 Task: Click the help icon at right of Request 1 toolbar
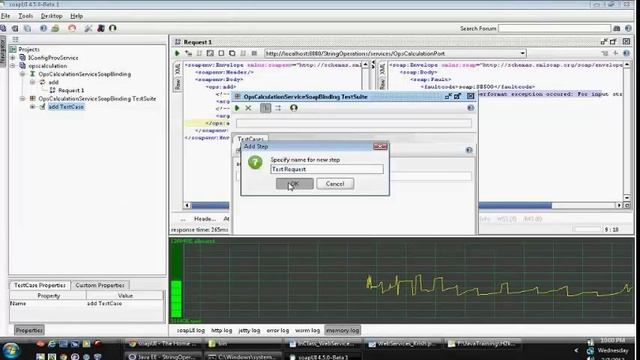click(x=627, y=53)
